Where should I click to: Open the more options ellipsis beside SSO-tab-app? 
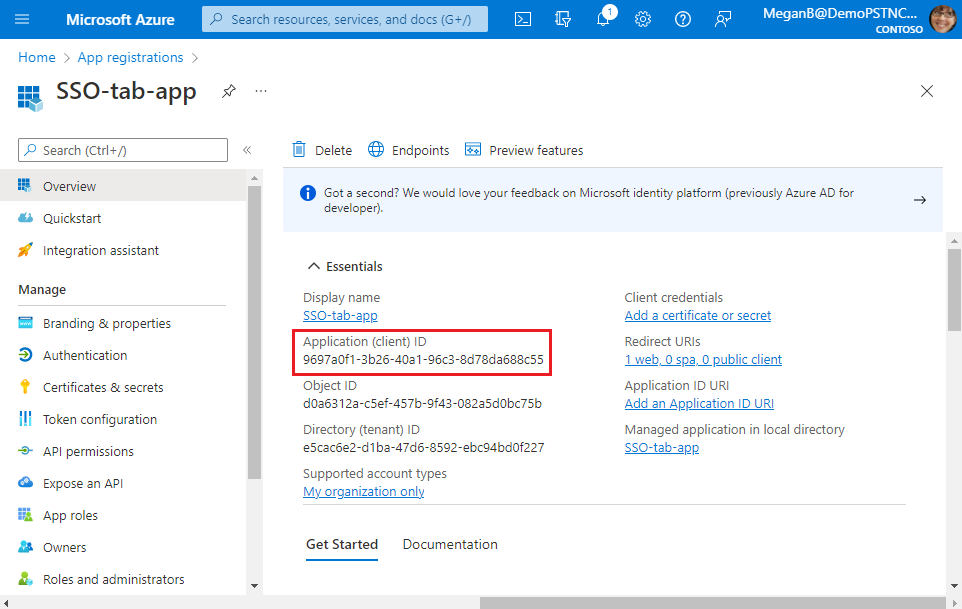click(x=261, y=91)
